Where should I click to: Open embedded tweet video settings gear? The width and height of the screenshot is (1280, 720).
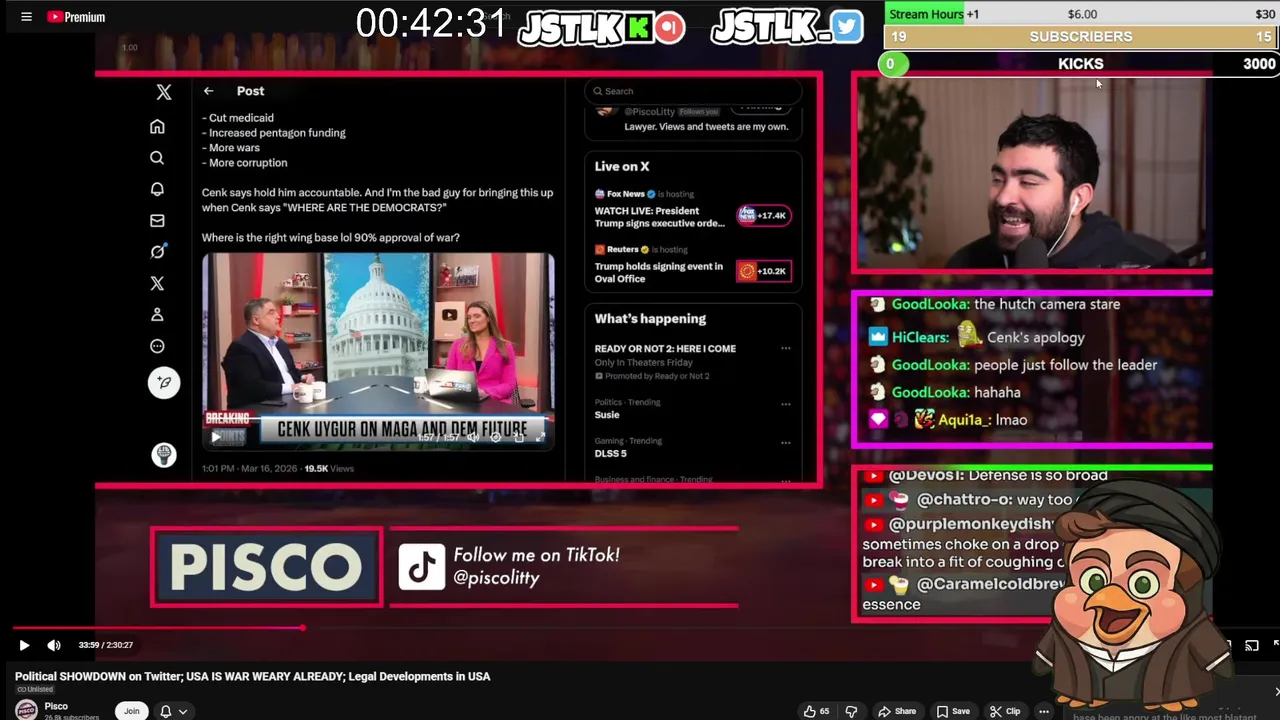point(496,437)
